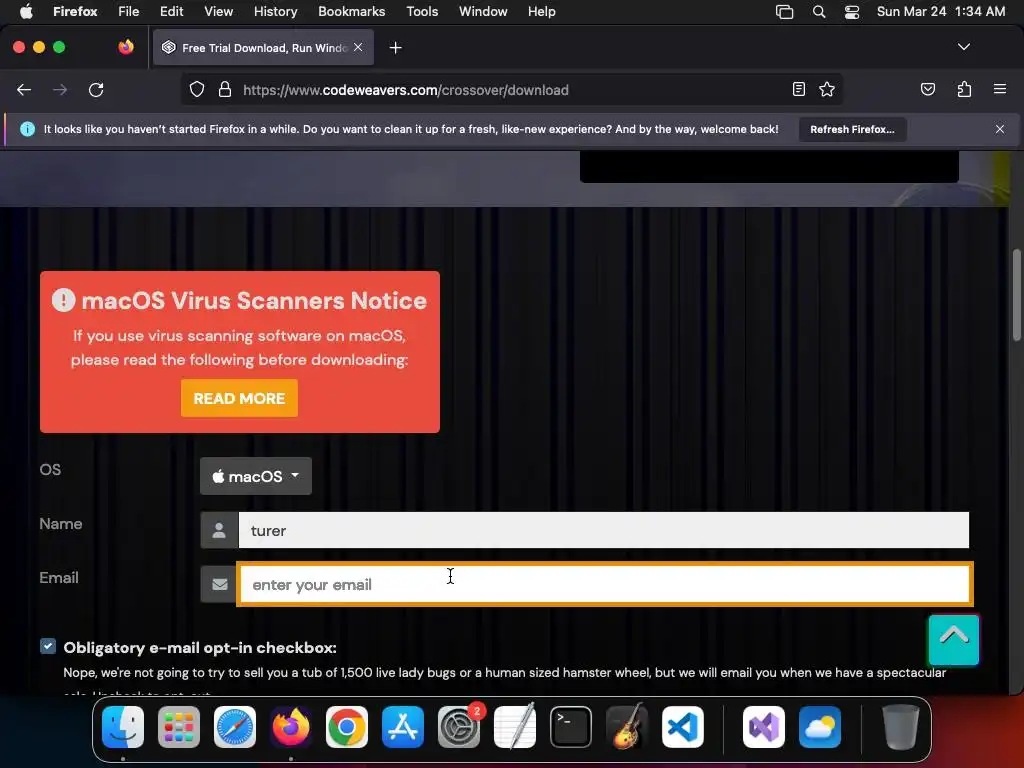
Task: Dismiss the Refresh Firefox notification bar
Action: pyautogui.click(x=1000, y=129)
